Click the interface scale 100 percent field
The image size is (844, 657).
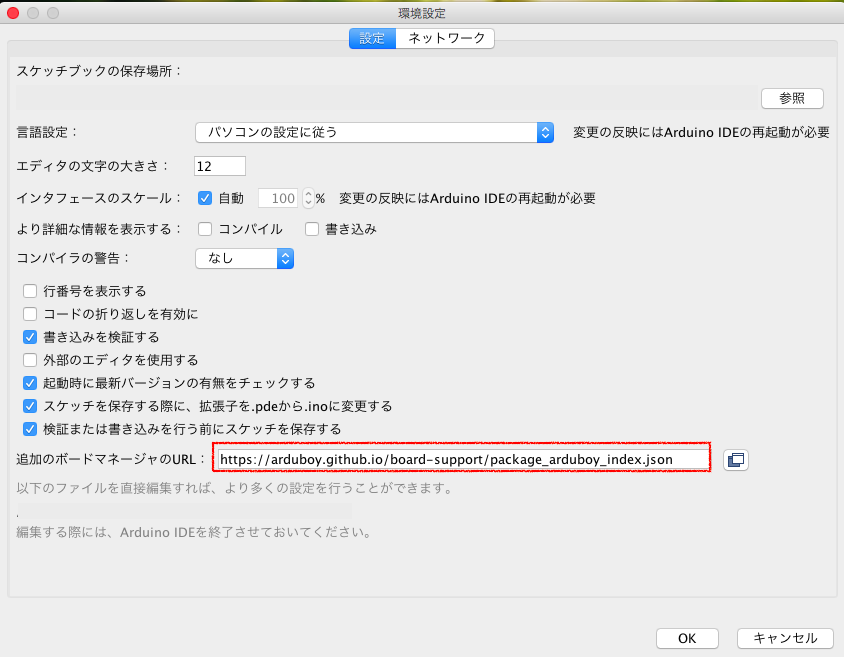279,198
